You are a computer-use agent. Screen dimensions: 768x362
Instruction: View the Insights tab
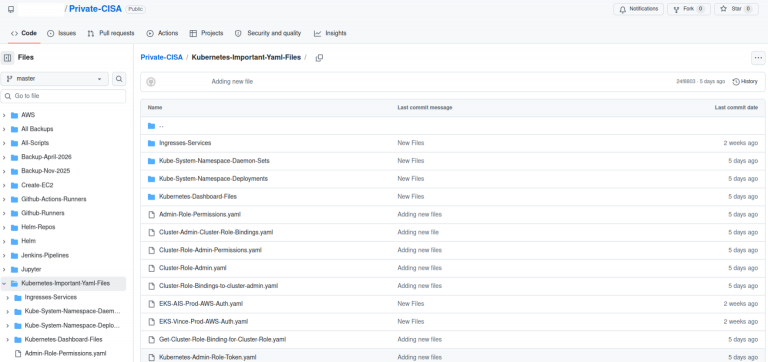pos(330,33)
